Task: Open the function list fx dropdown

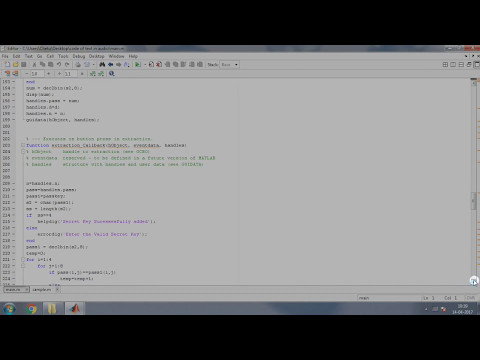Action: (127, 64)
